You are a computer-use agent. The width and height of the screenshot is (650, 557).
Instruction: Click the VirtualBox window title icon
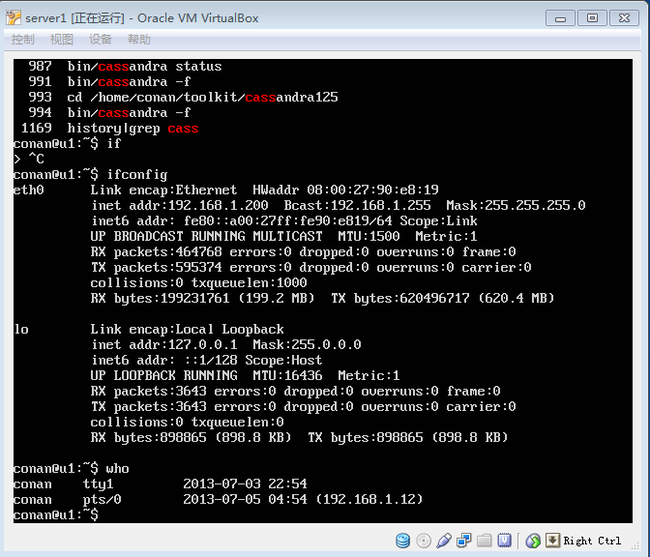tap(13, 18)
